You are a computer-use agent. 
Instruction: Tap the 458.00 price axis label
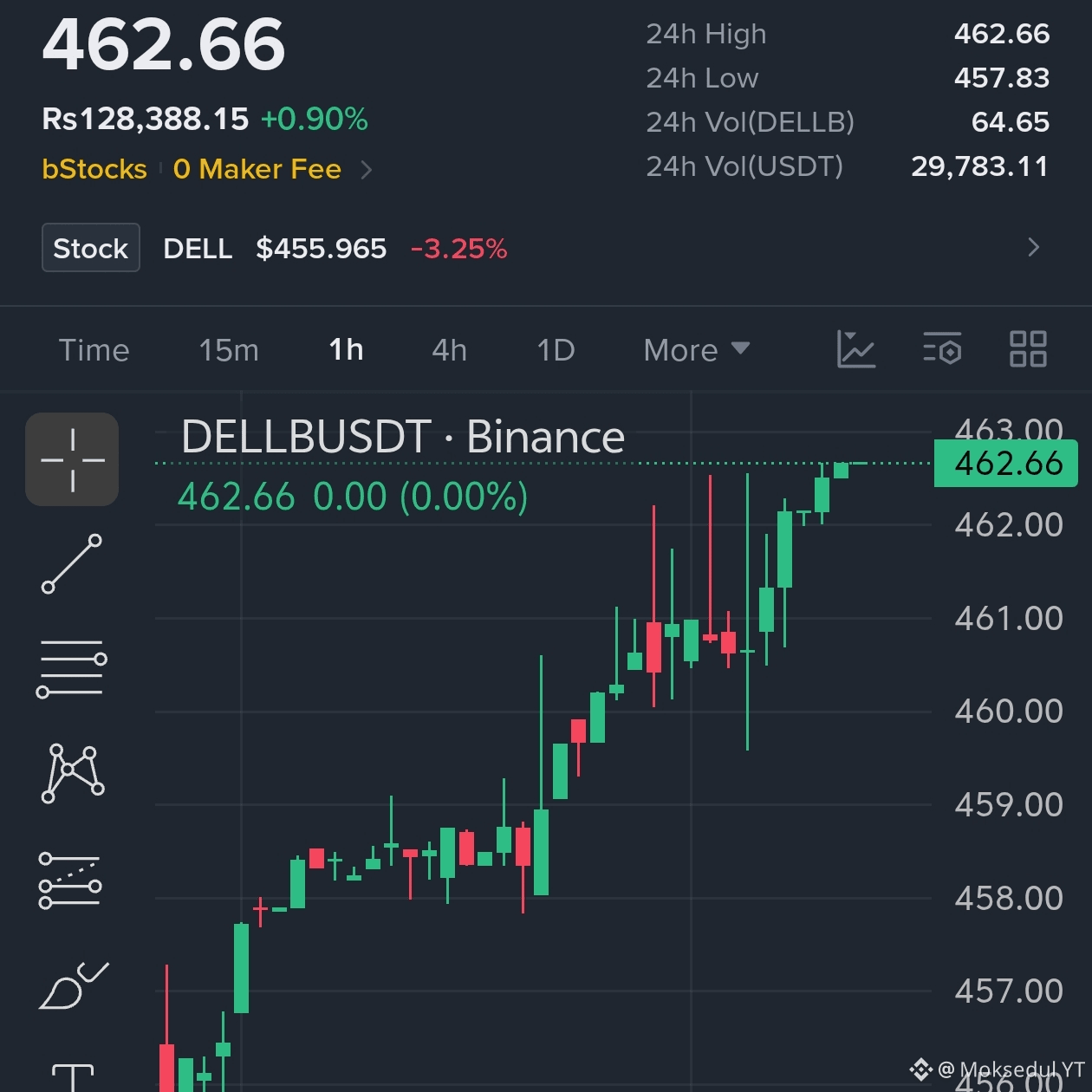tap(1009, 899)
